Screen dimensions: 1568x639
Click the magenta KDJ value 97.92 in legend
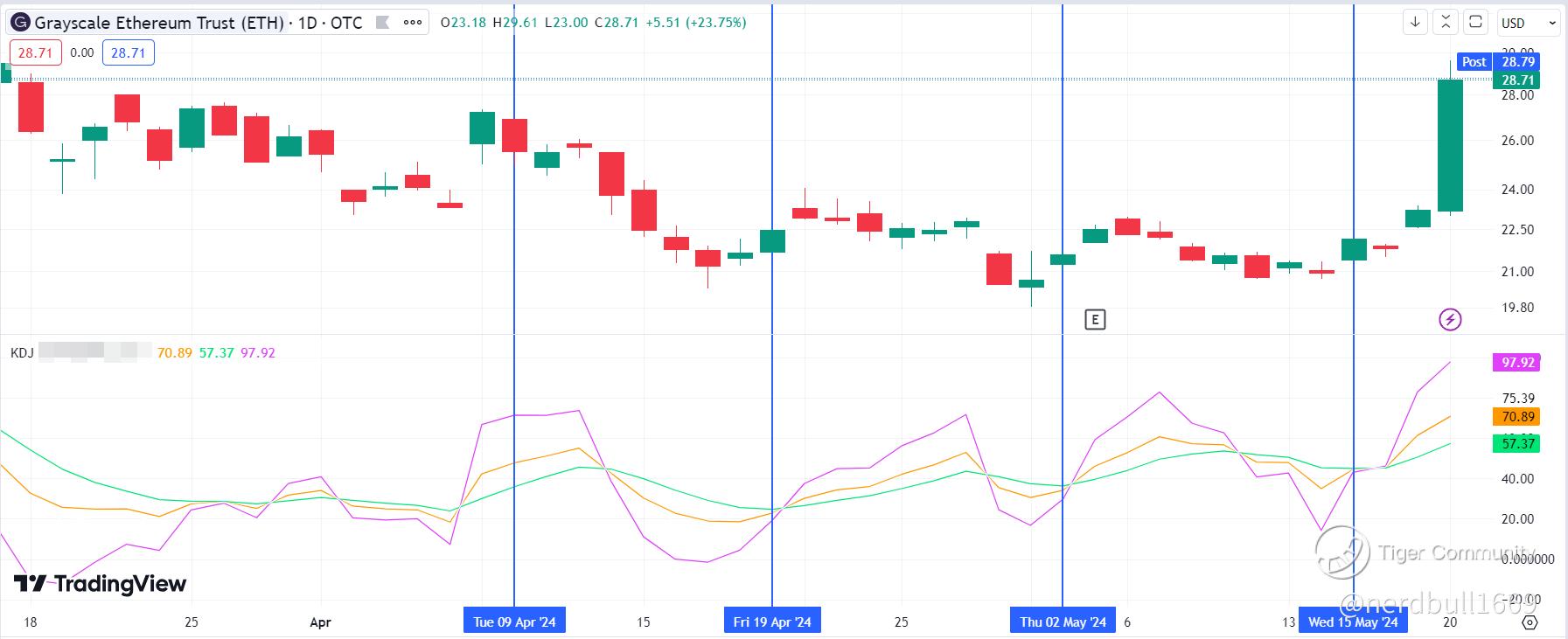pos(258,353)
